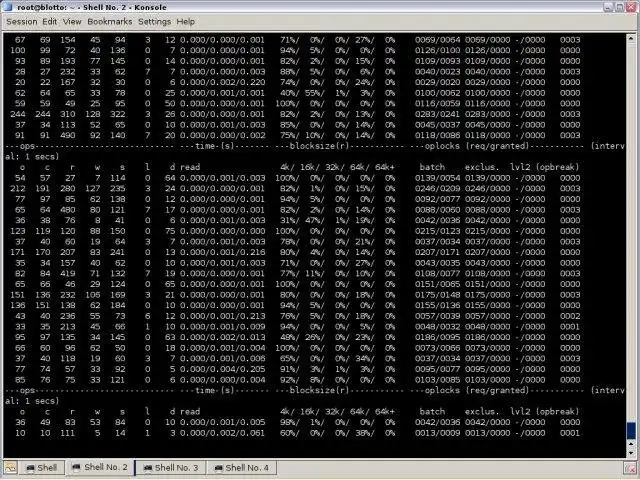Click the batch value 0118/0086
The image size is (640, 480).
pyautogui.click(x=437, y=136)
